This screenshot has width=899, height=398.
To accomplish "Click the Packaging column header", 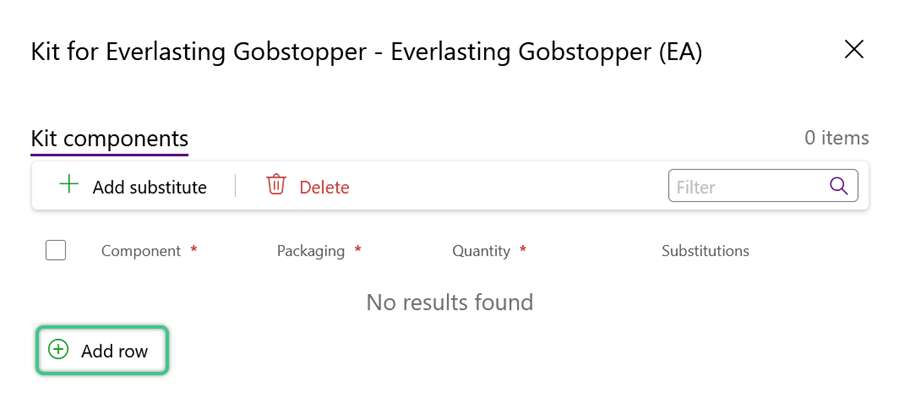I will (311, 251).
